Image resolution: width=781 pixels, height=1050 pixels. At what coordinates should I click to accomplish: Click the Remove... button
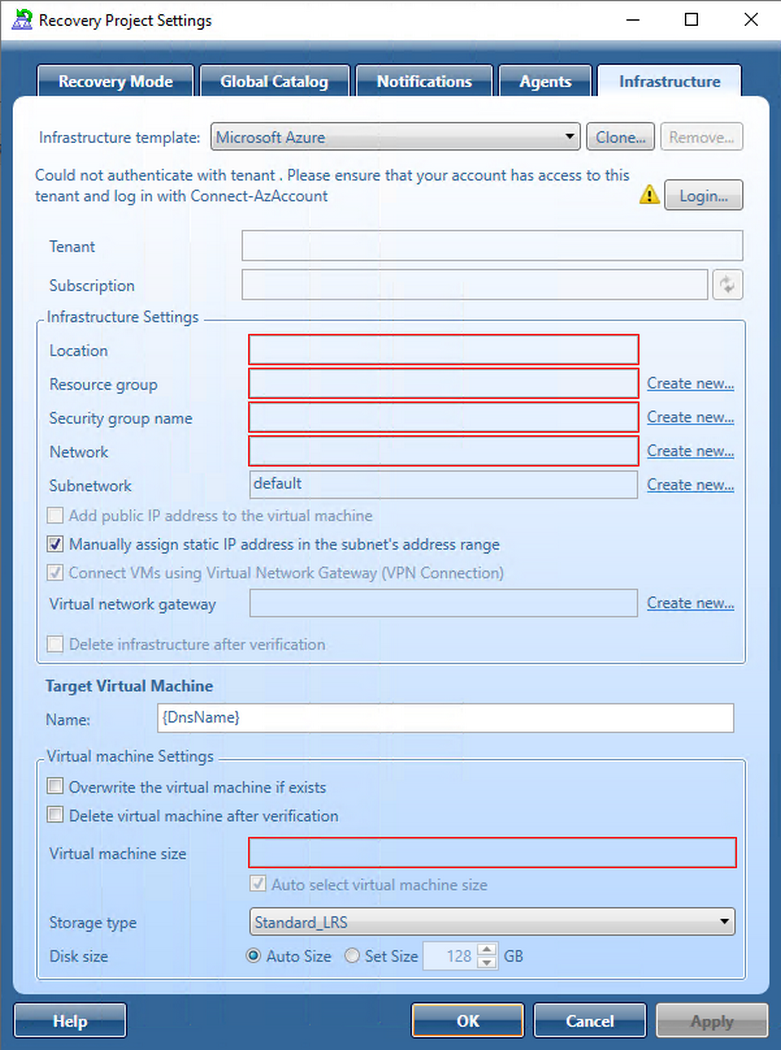701,137
